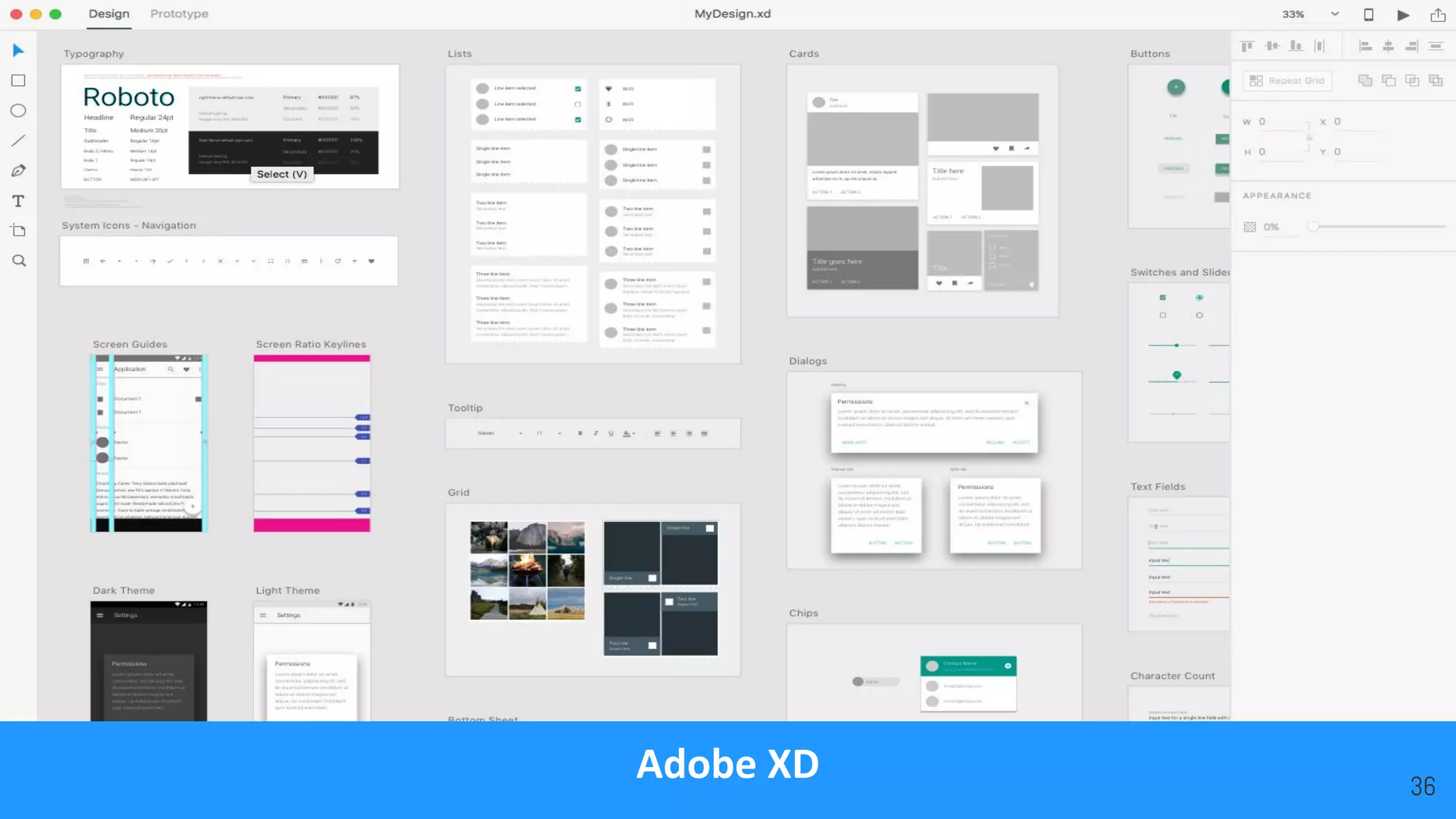
Task: Tick checkbox beside first Single-line item avatar
Action: (x=706, y=149)
